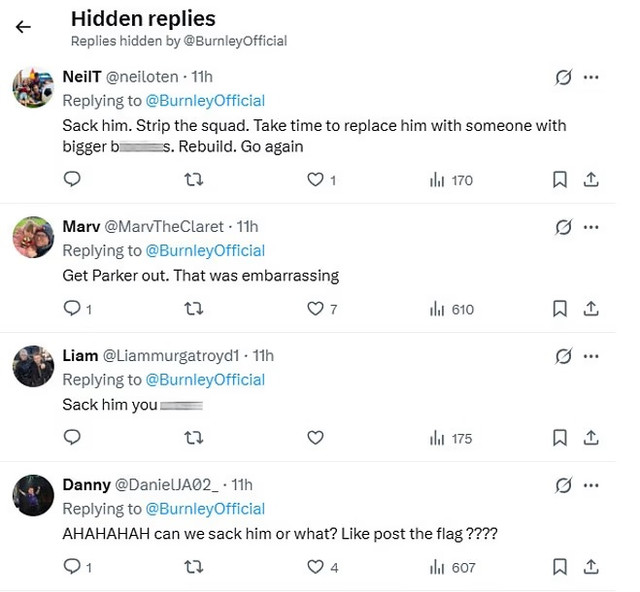Share Danny's tweet
Viewport: 640px width, 592px height.
pyautogui.click(x=591, y=567)
